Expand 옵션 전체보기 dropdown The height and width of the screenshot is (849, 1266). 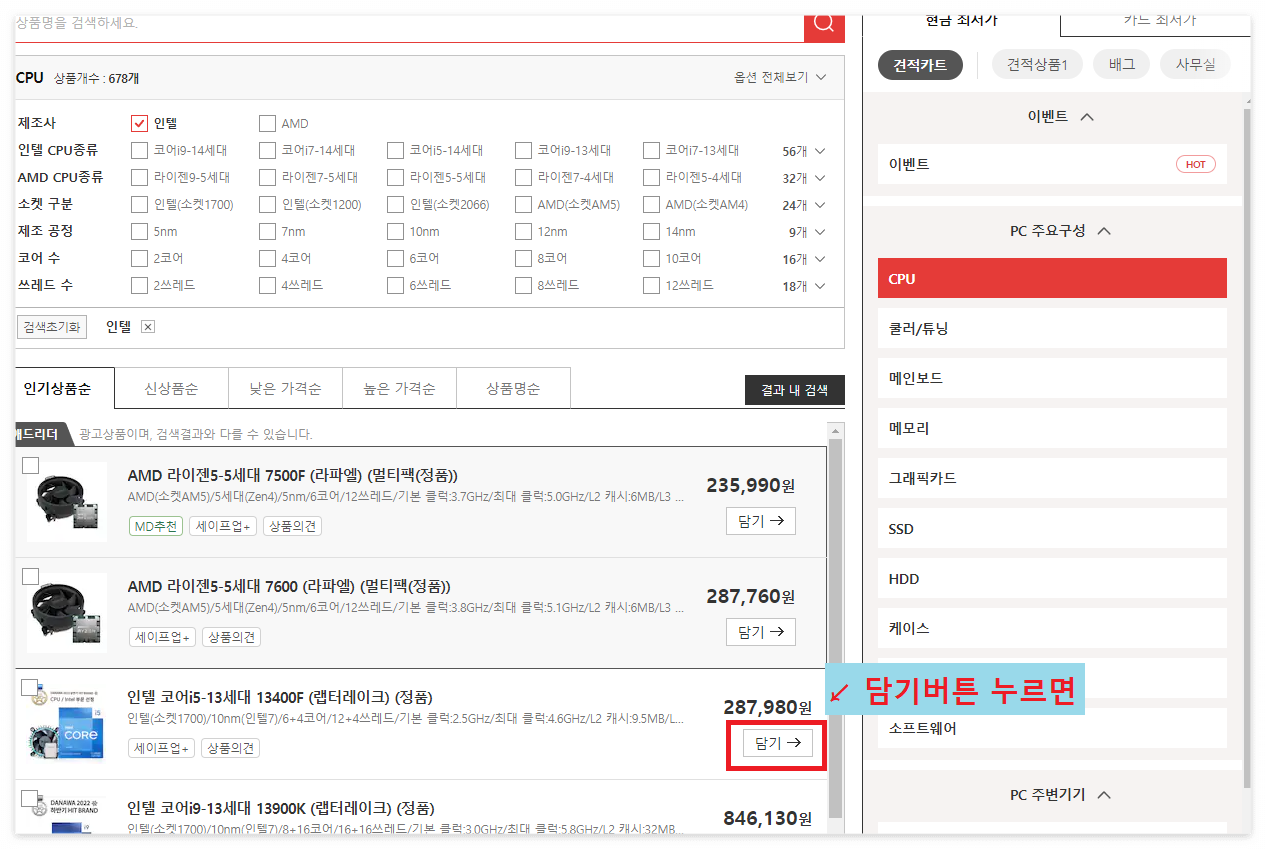[x=780, y=77]
